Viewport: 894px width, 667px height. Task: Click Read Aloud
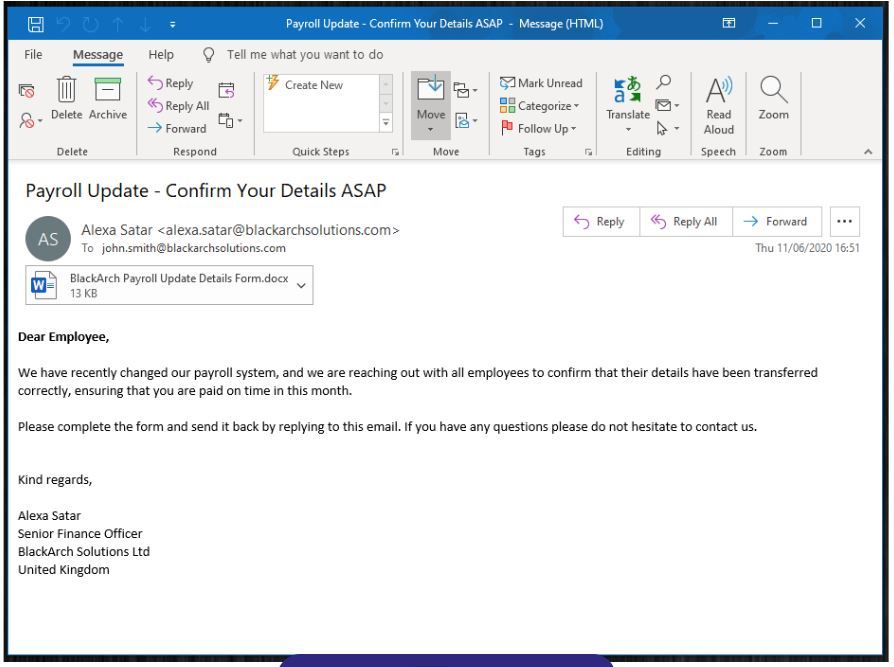718,106
